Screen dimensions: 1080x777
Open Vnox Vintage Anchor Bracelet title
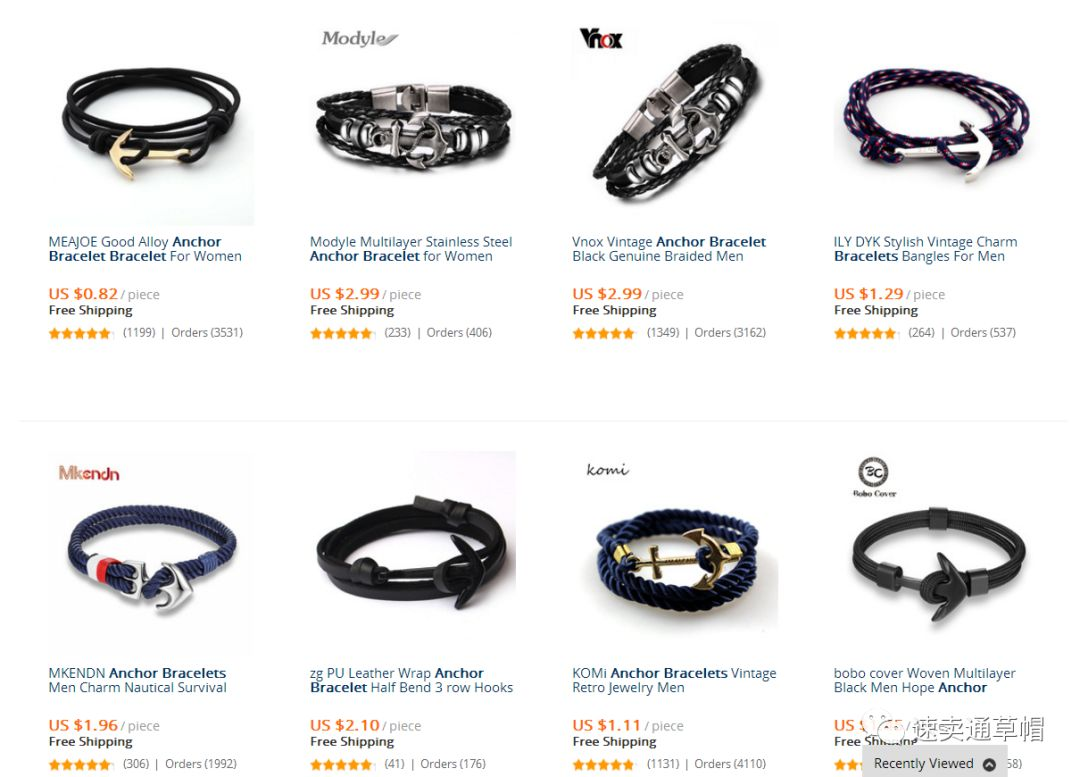point(668,249)
